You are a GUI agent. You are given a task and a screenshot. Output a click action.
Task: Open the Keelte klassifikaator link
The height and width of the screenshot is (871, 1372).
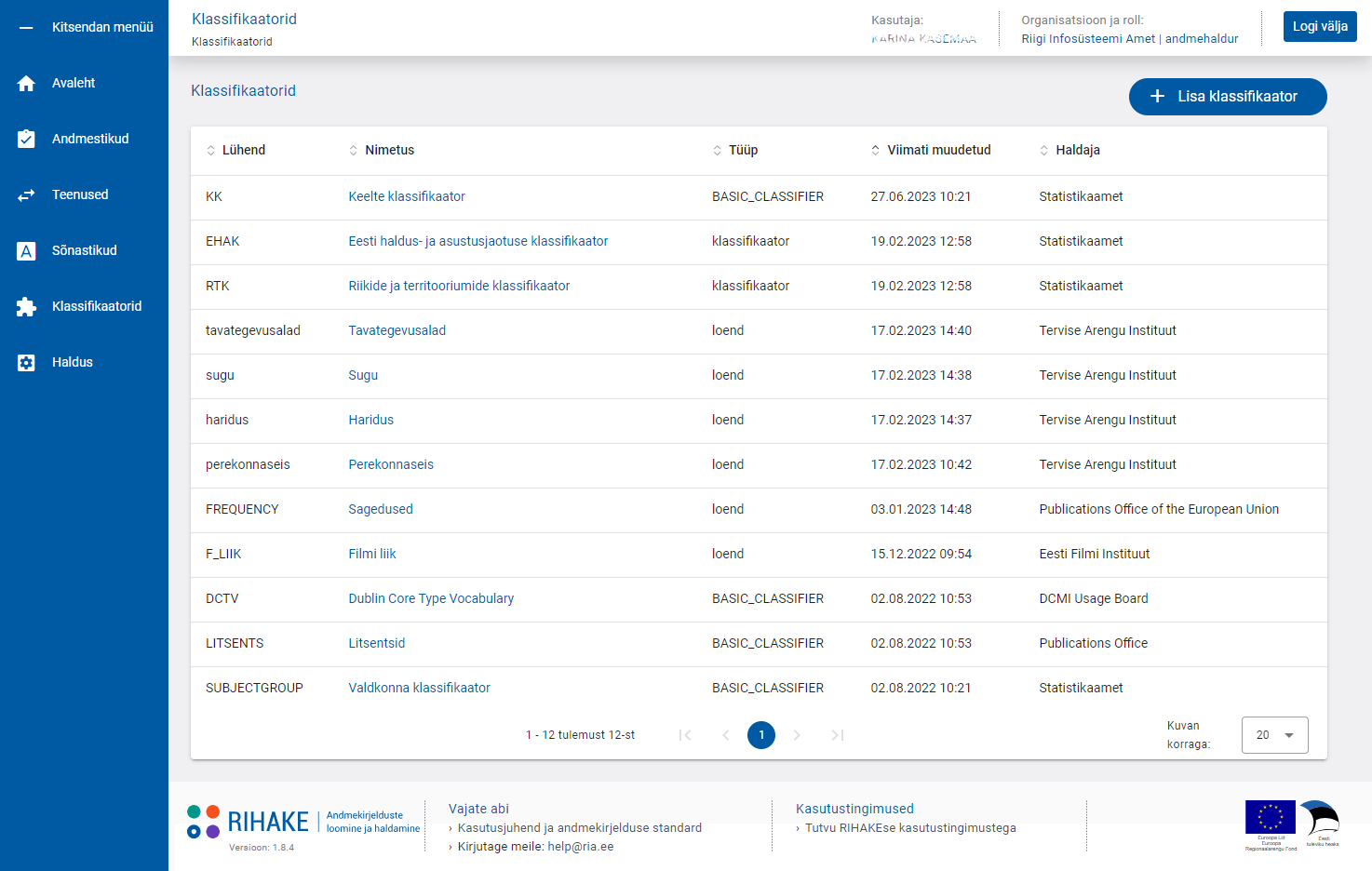[407, 197]
